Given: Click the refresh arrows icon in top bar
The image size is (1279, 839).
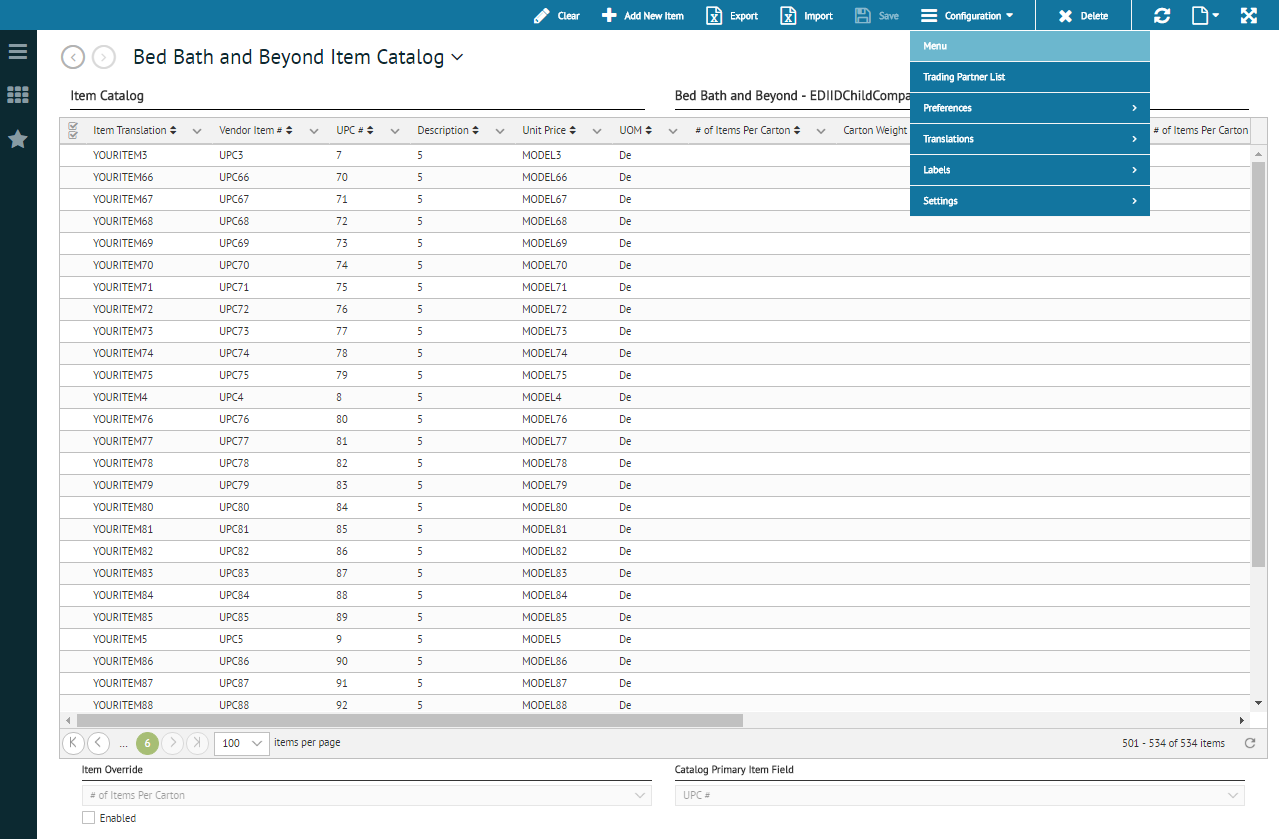Looking at the screenshot, I should click(1161, 15).
